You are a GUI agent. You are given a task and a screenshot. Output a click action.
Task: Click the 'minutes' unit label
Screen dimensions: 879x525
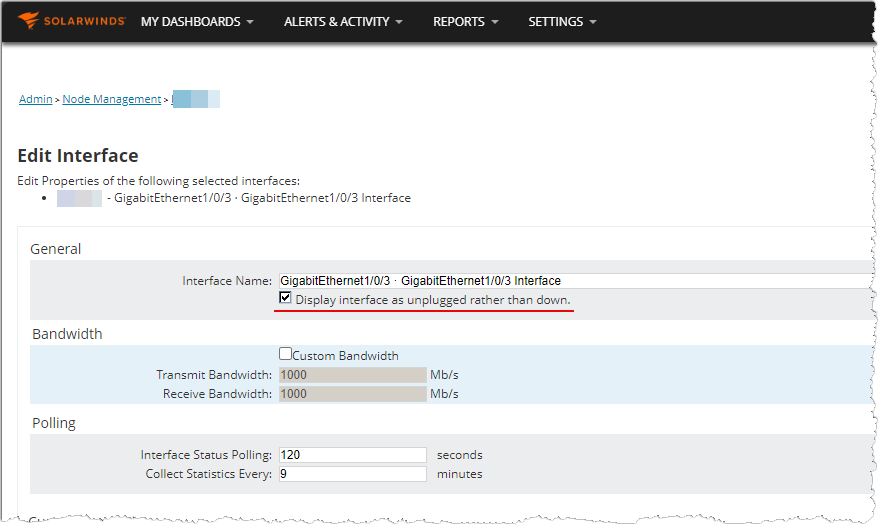[x=460, y=474]
